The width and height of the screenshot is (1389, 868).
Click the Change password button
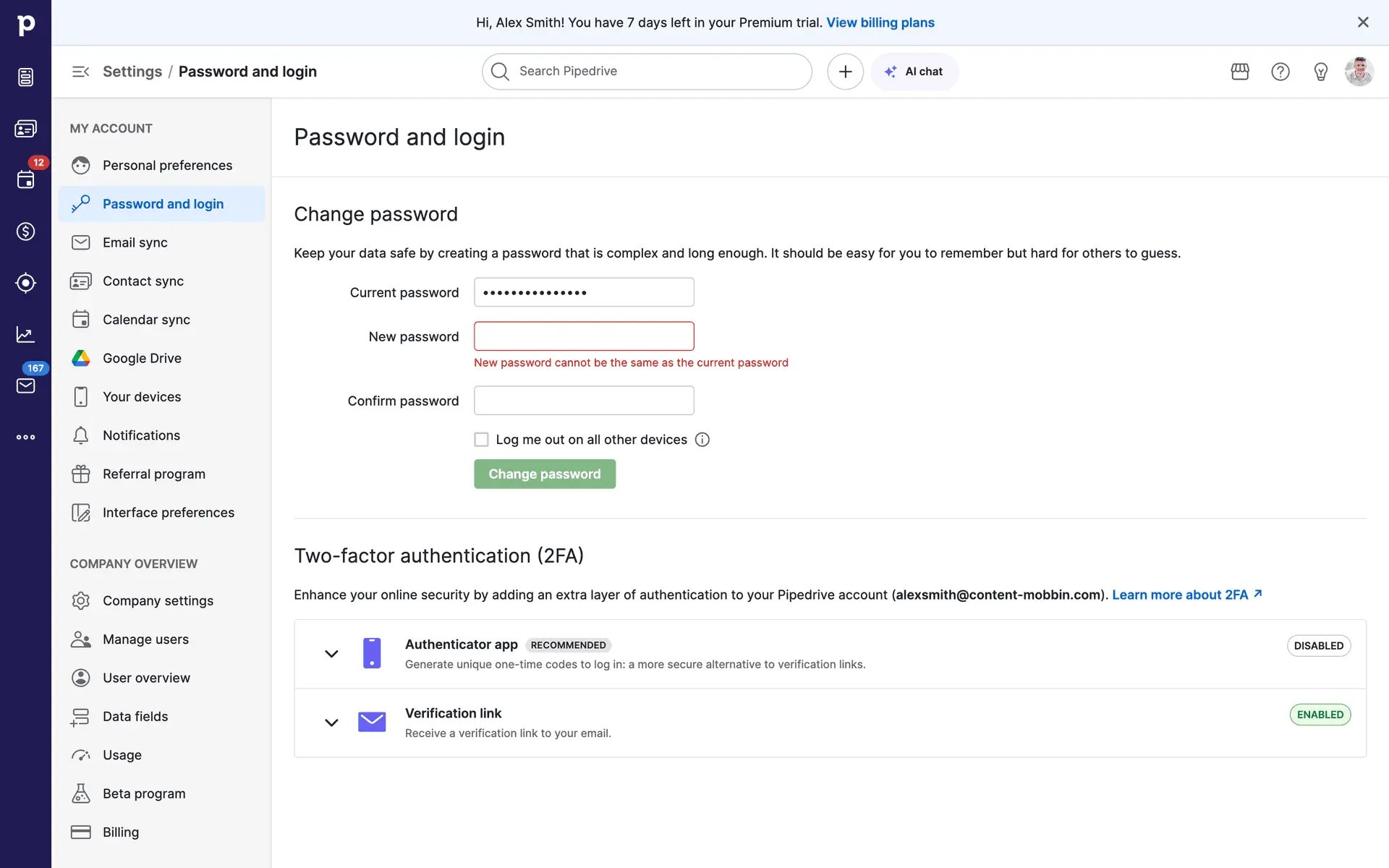coord(545,474)
